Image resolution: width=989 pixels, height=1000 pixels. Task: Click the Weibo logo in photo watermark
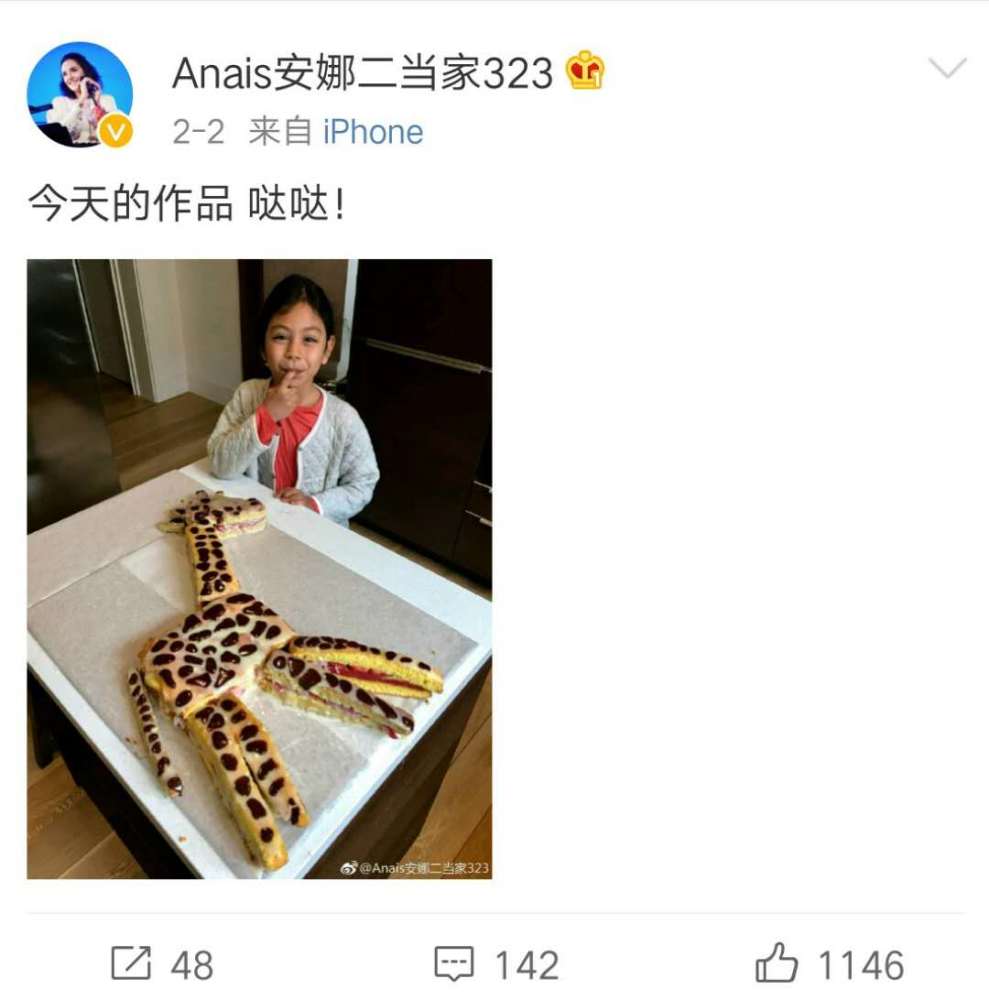(349, 868)
